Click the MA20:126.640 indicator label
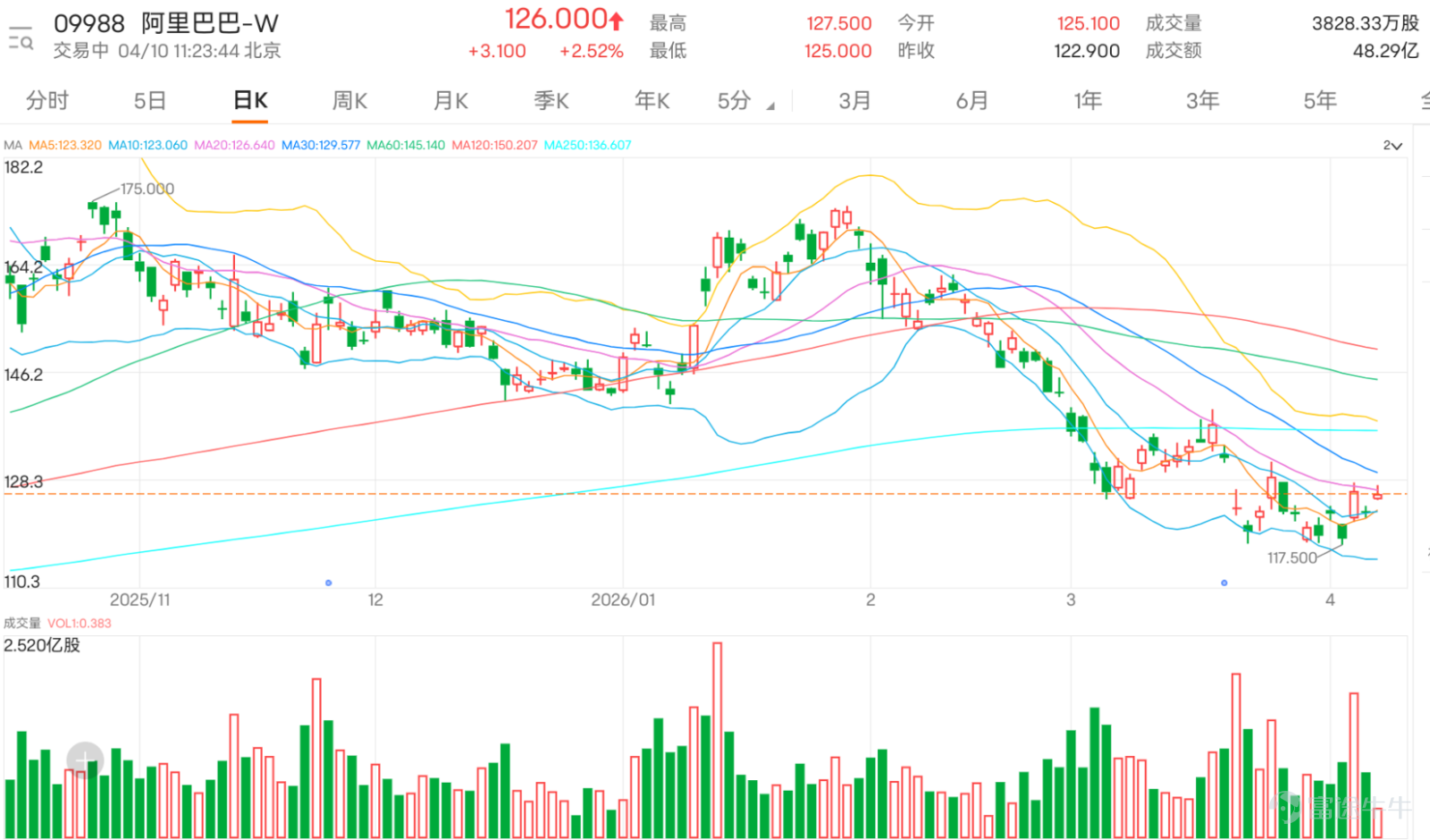This screenshot has height=840, width=1430. click(x=234, y=145)
